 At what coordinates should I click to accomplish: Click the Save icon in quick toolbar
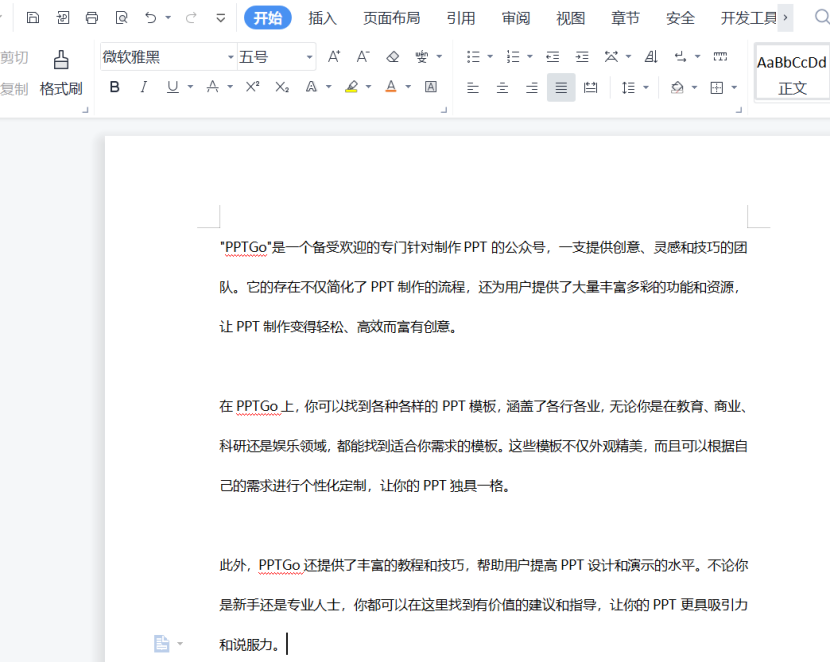click(x=33, y=18)
